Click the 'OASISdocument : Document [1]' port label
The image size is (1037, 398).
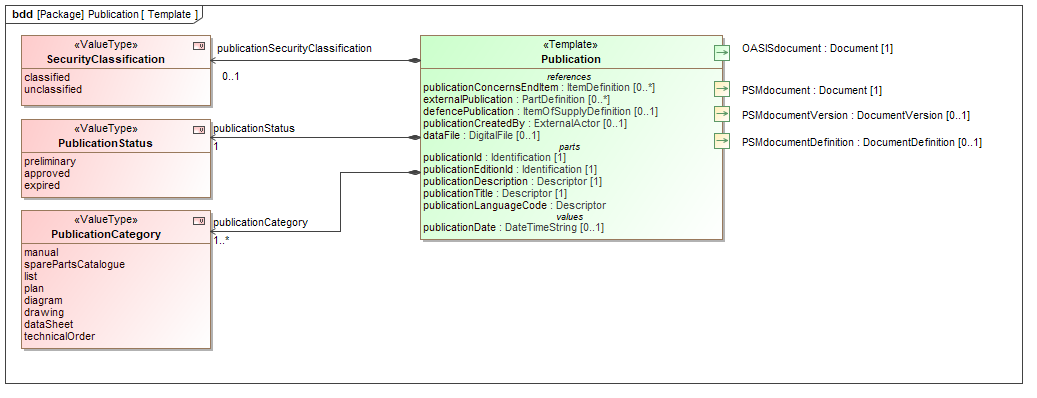tap(817, 48)
